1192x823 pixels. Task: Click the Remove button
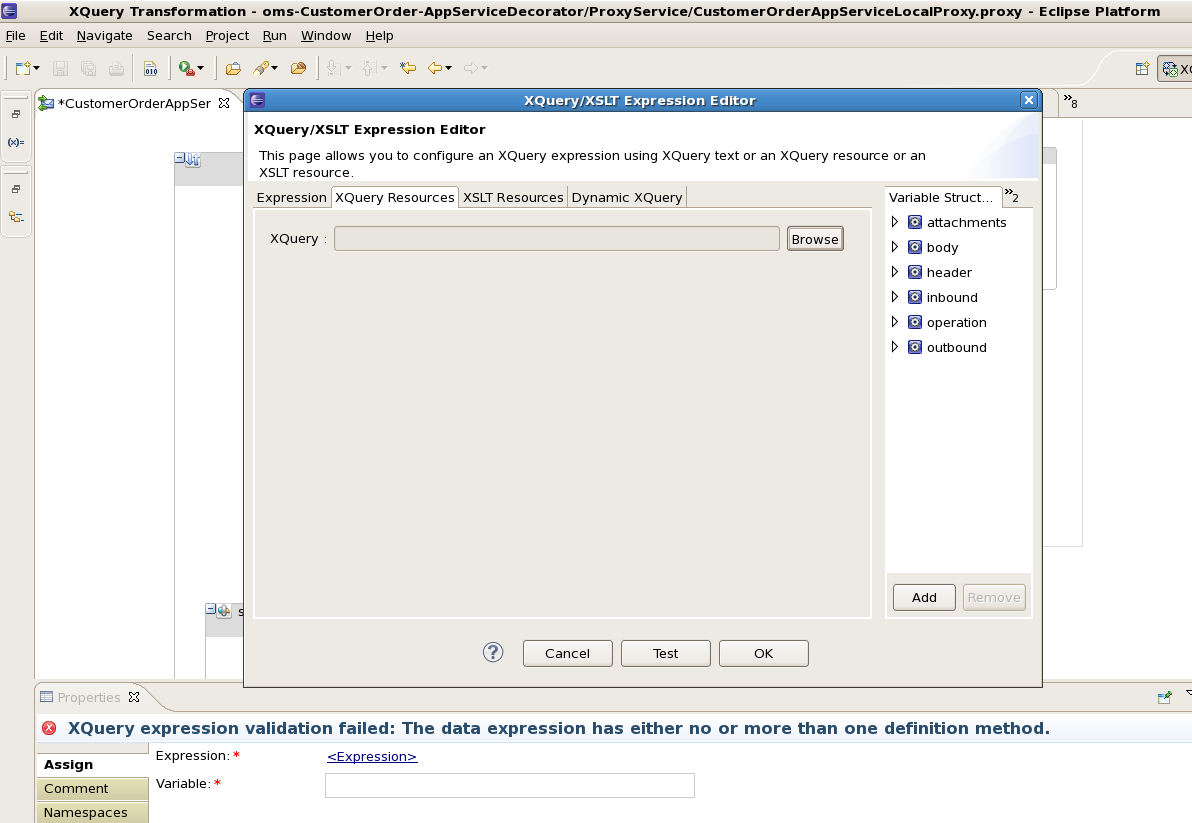994,597
